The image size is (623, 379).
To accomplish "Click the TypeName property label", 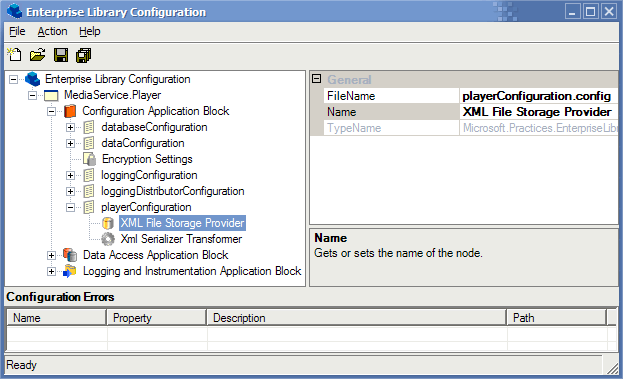I will coord(391,128).
